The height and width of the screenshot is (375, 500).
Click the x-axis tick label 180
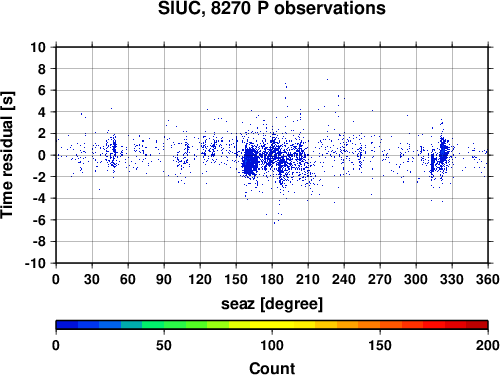[x=272, y=279]
